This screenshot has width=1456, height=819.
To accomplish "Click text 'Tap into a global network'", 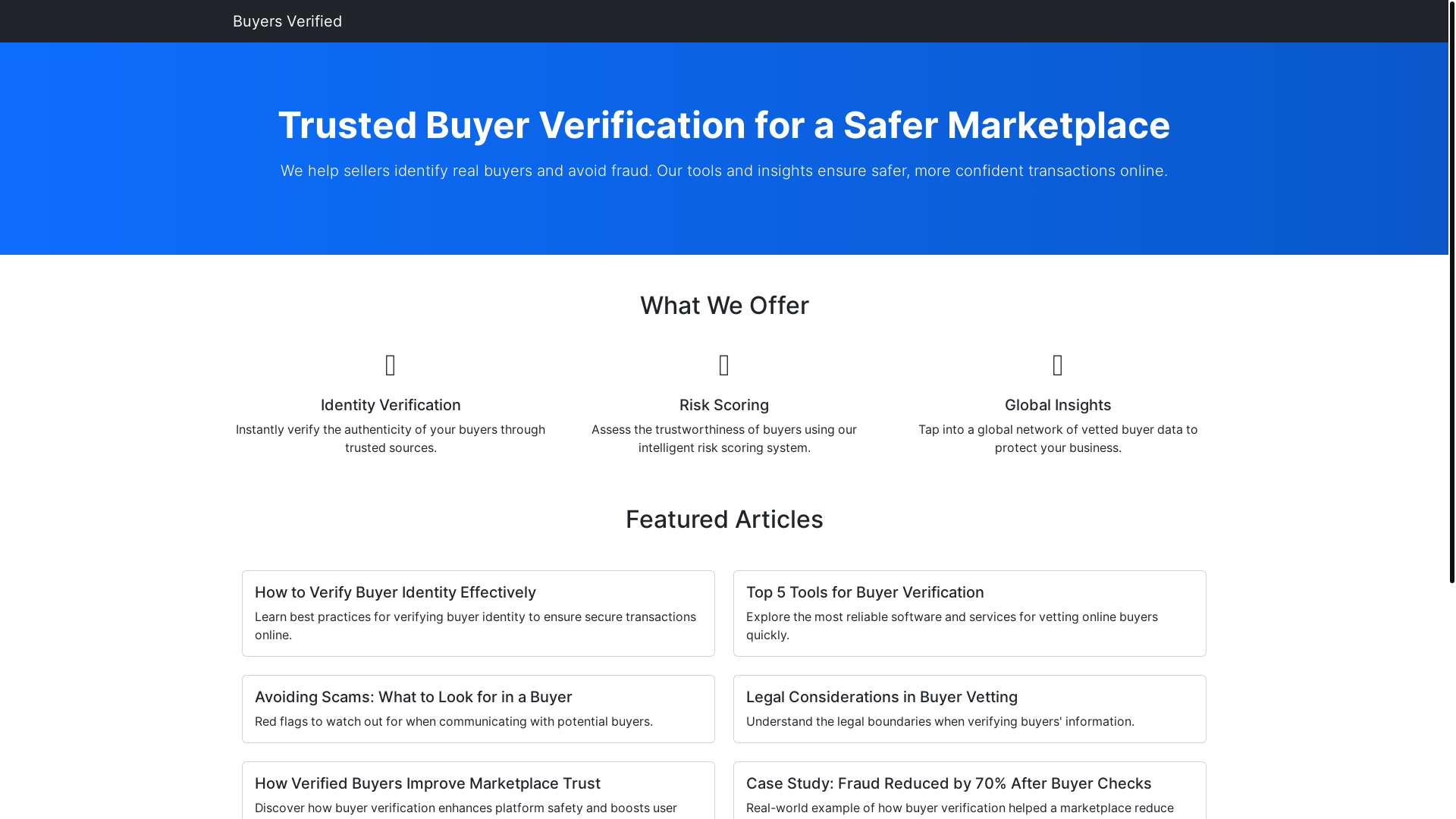I will tap(1058, 438).
